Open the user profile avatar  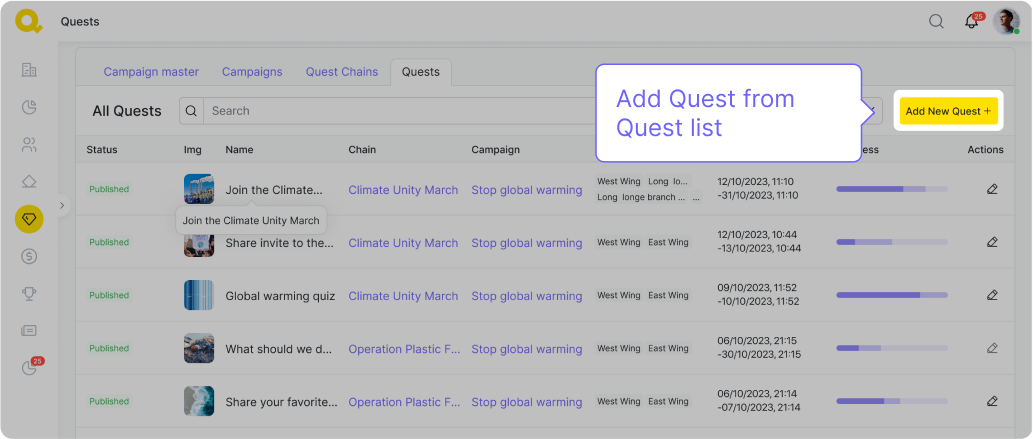pyautogui.click(x=1006, y=22)
